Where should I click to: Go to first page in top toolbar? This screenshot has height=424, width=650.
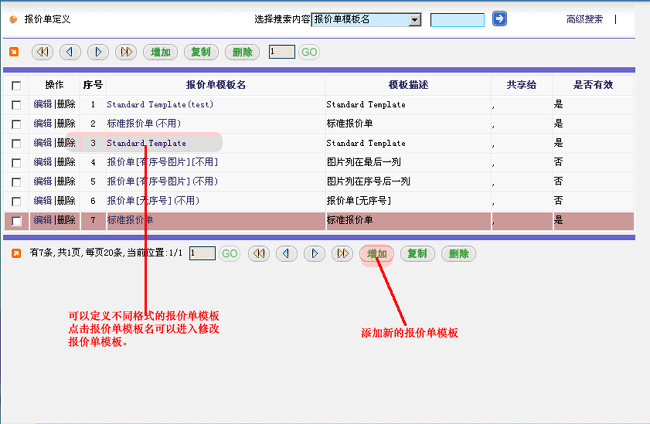point(42,52)
